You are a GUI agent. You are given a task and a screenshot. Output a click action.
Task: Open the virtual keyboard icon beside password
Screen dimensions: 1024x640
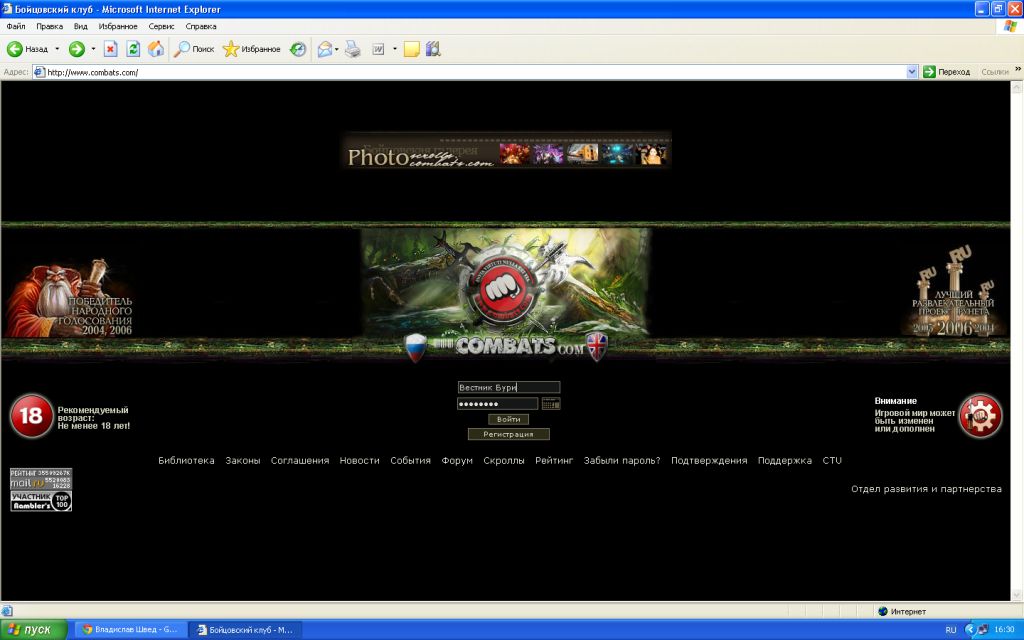551,404
